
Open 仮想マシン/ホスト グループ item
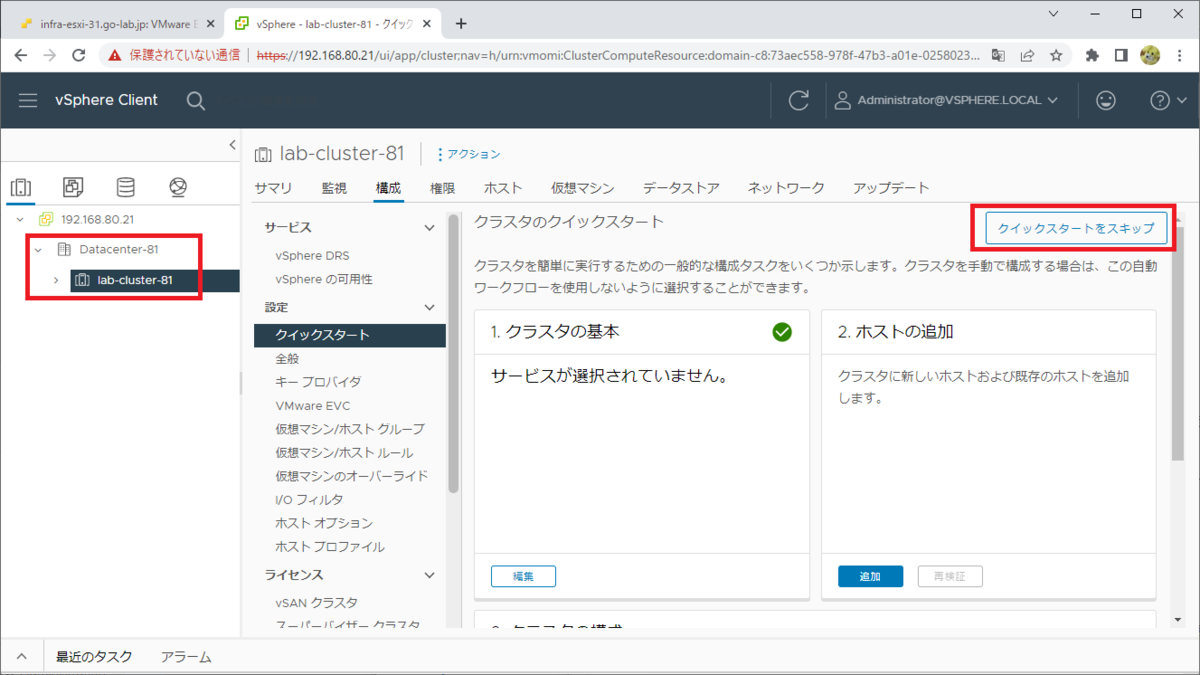pyautogui.click(x=350, y=429)
